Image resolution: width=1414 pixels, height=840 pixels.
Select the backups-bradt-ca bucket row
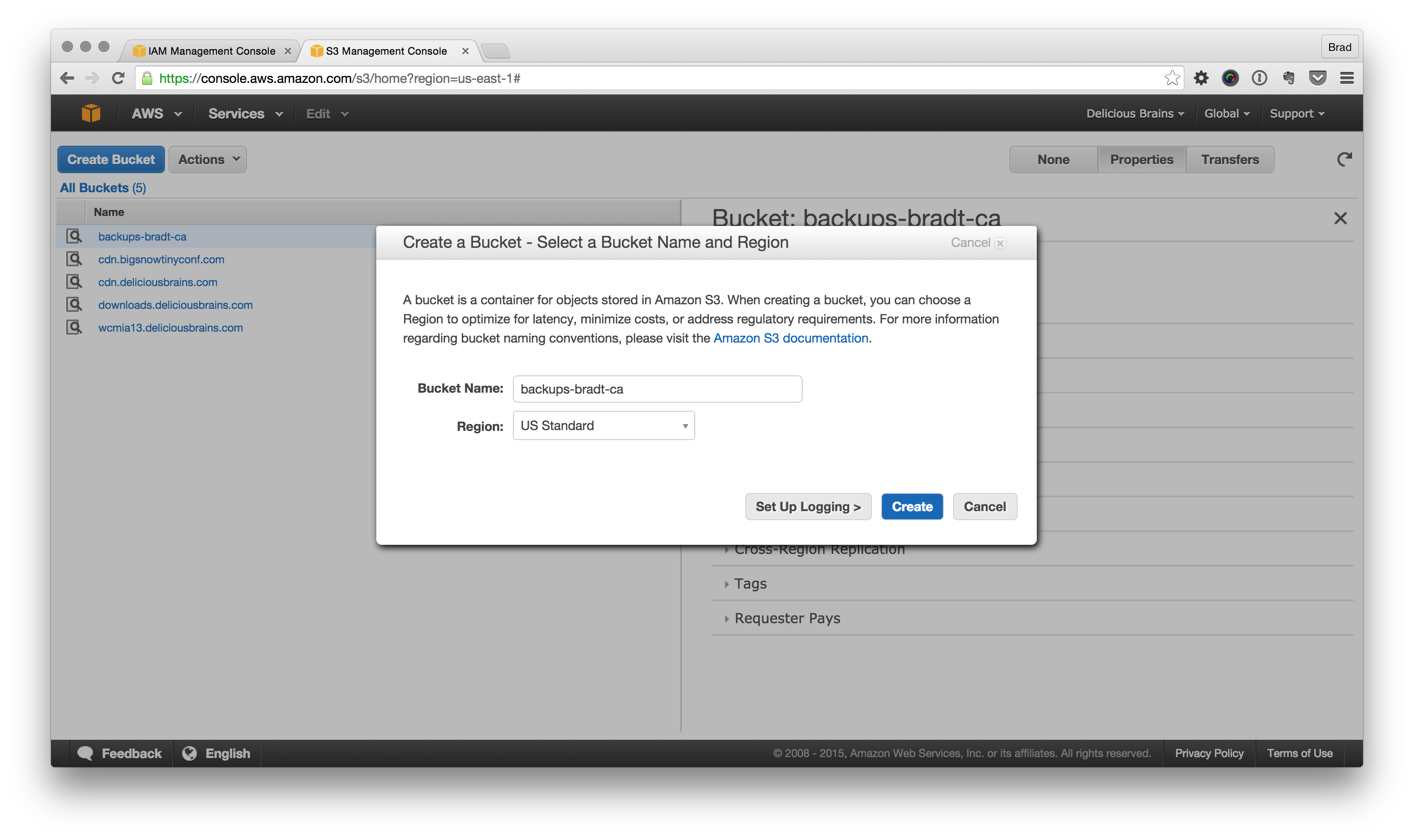142,236
